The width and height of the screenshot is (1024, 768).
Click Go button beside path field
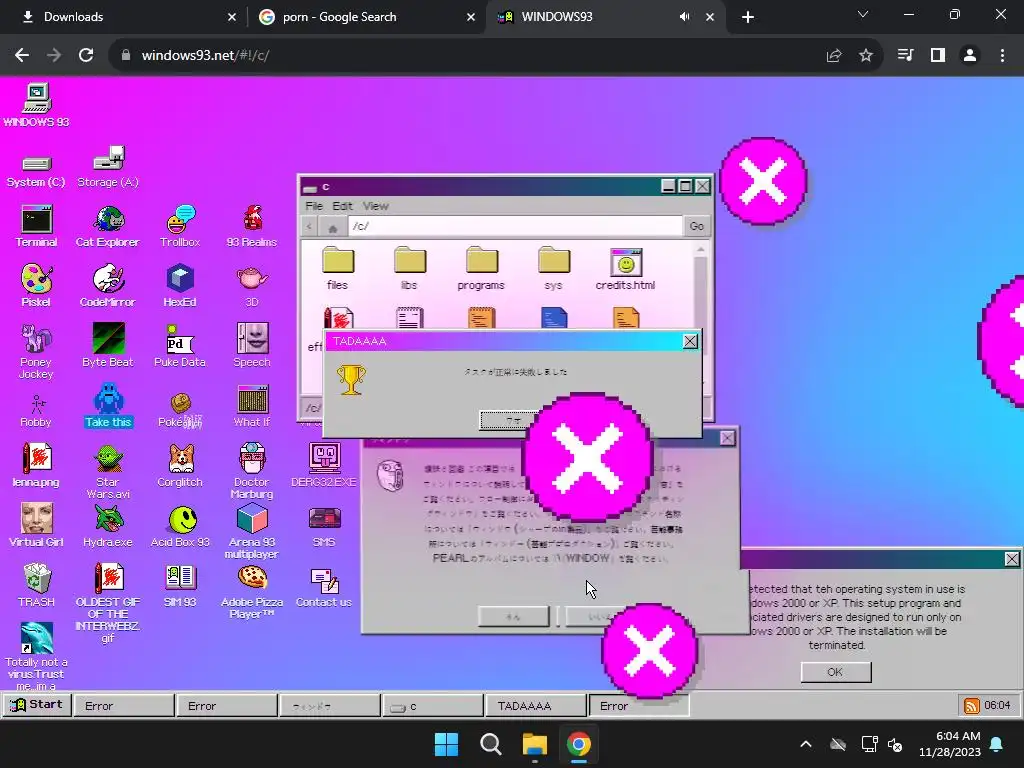pos(697,226)
